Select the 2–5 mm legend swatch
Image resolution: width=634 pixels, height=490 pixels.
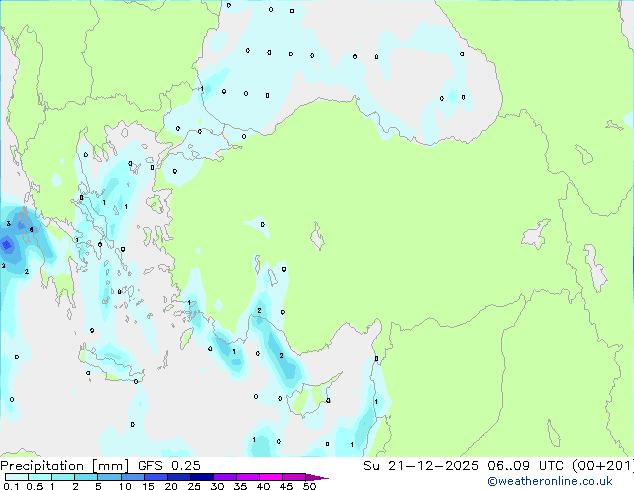[x=86, y=477]
